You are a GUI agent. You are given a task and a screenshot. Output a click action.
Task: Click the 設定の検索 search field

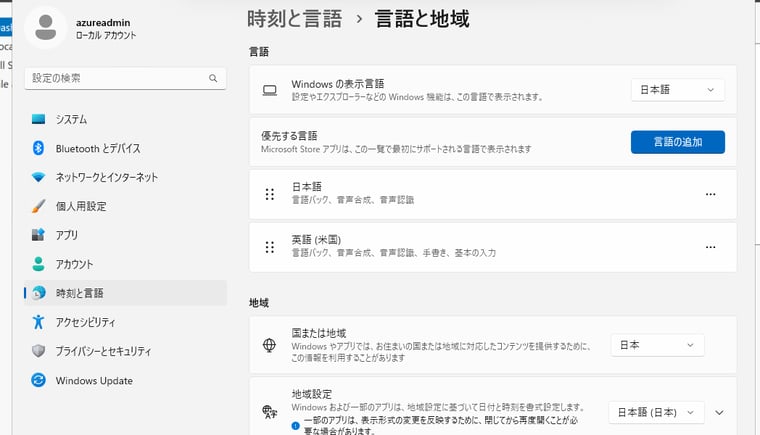click(x=126, y=78)
